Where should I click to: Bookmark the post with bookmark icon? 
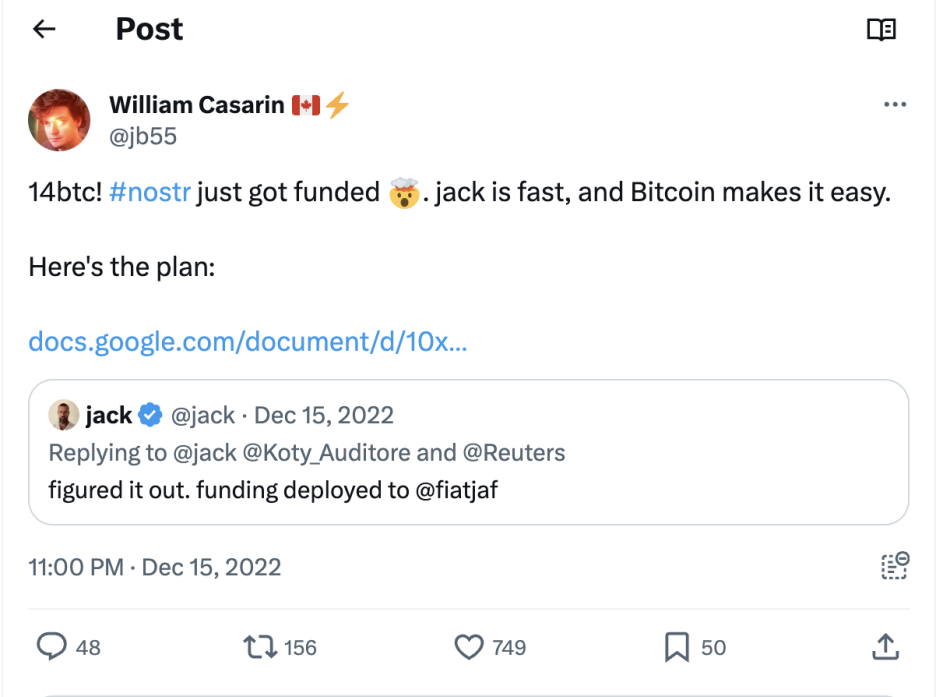(x=676, y=647)
